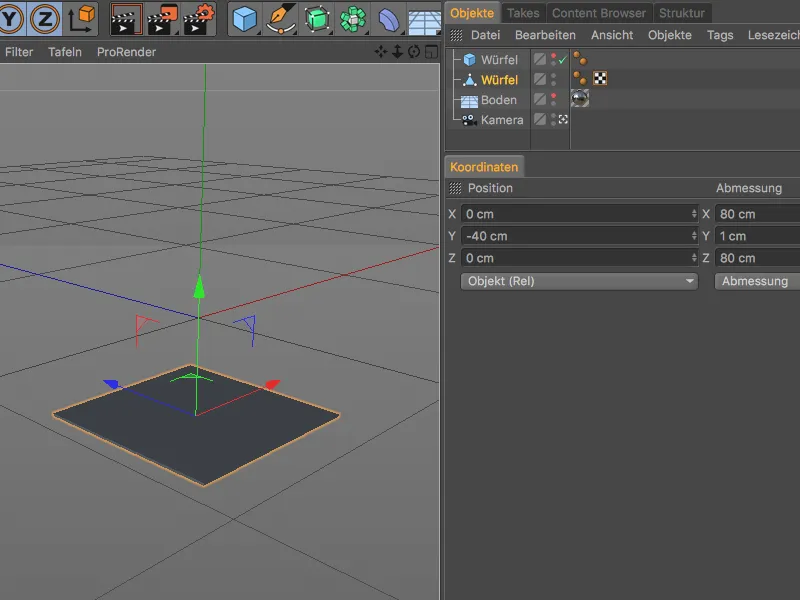Switch to the Takes tab
This screenshot has width=800, height=600.
[x=523, y=13]
